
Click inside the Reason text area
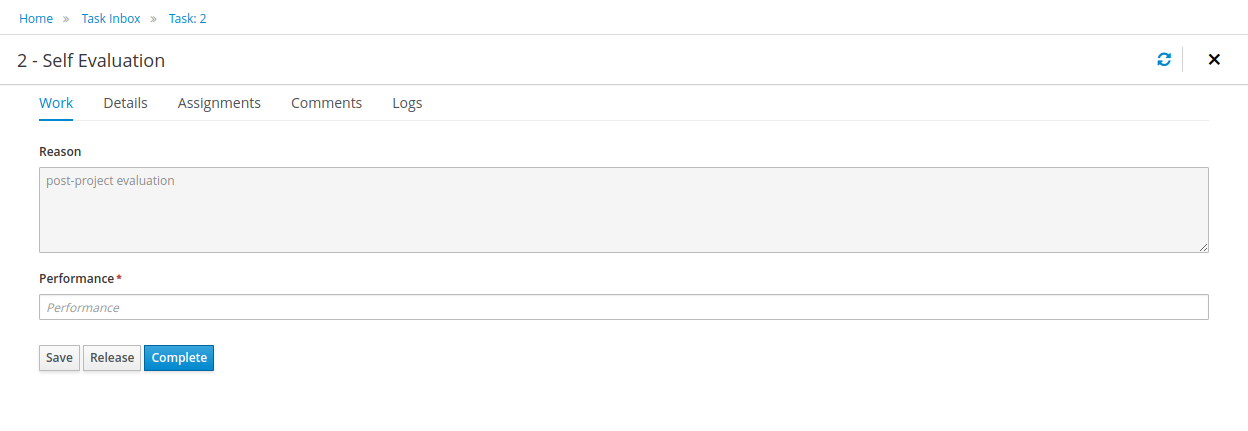tap(623, 209)
